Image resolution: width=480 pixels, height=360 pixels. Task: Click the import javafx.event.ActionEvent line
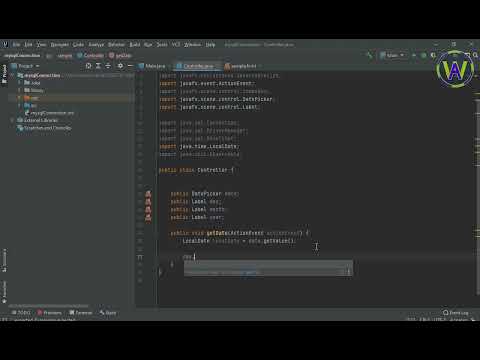coord(208,83)
